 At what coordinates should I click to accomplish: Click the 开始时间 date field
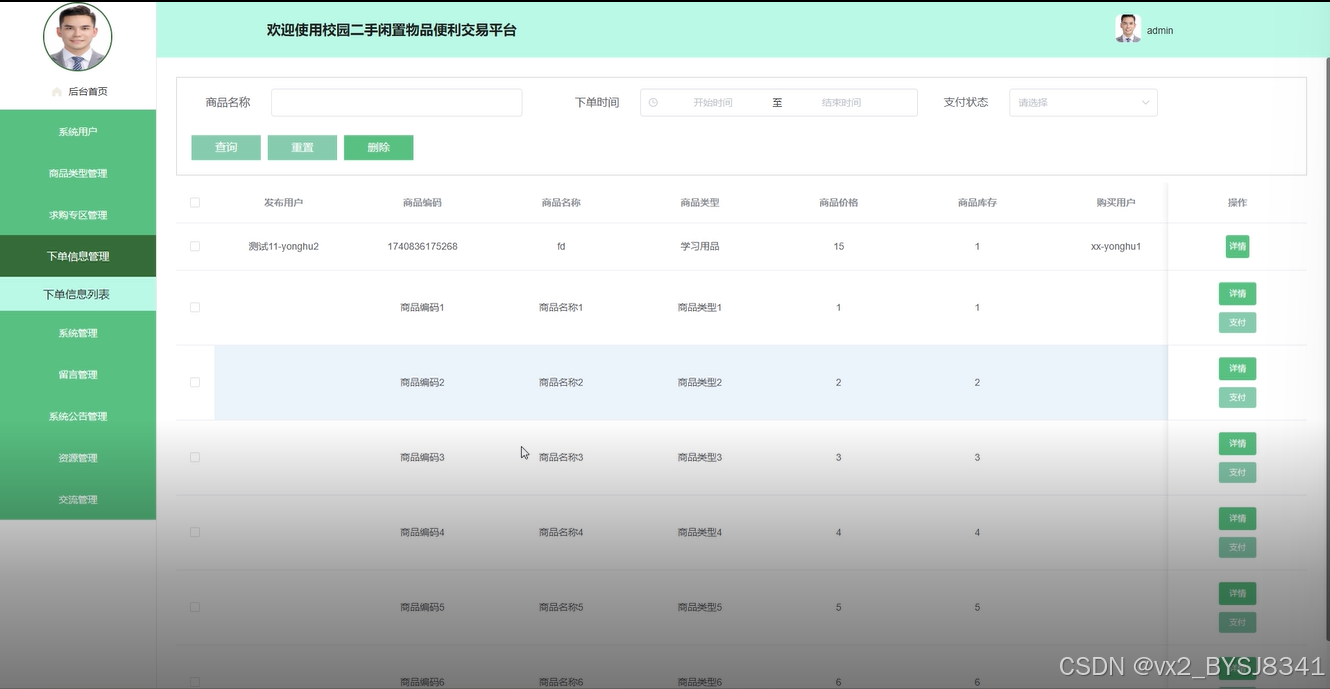pyautogui.click(x=713, y=103)
